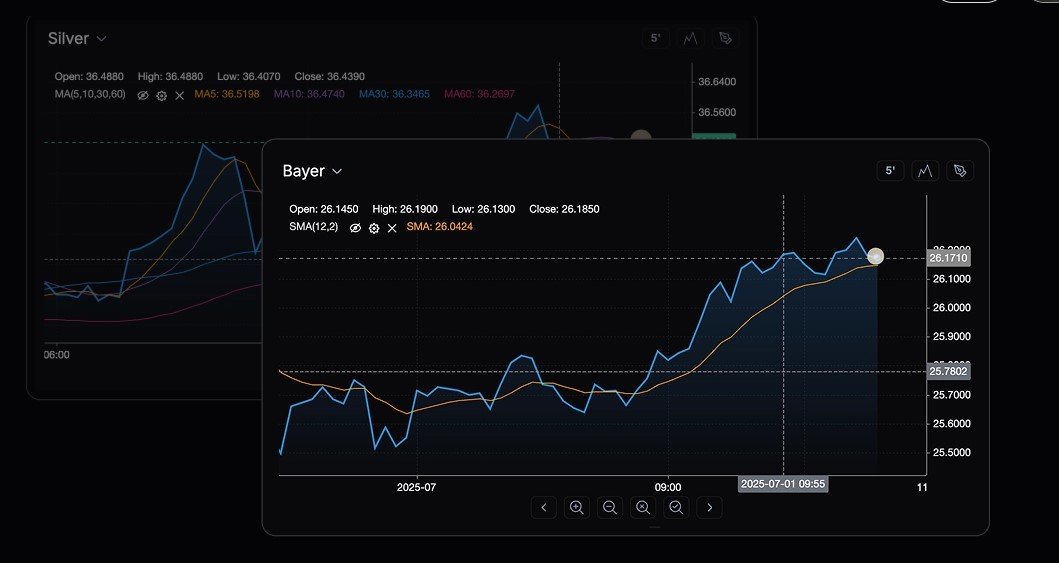Change the 5' timeframe in Bayer chart
1059x563 pixels.
[890, 171]
